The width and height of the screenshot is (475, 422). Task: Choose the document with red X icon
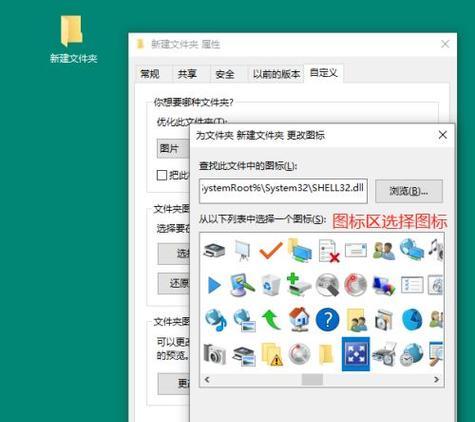pyautogui.click(x=329, y=251)
